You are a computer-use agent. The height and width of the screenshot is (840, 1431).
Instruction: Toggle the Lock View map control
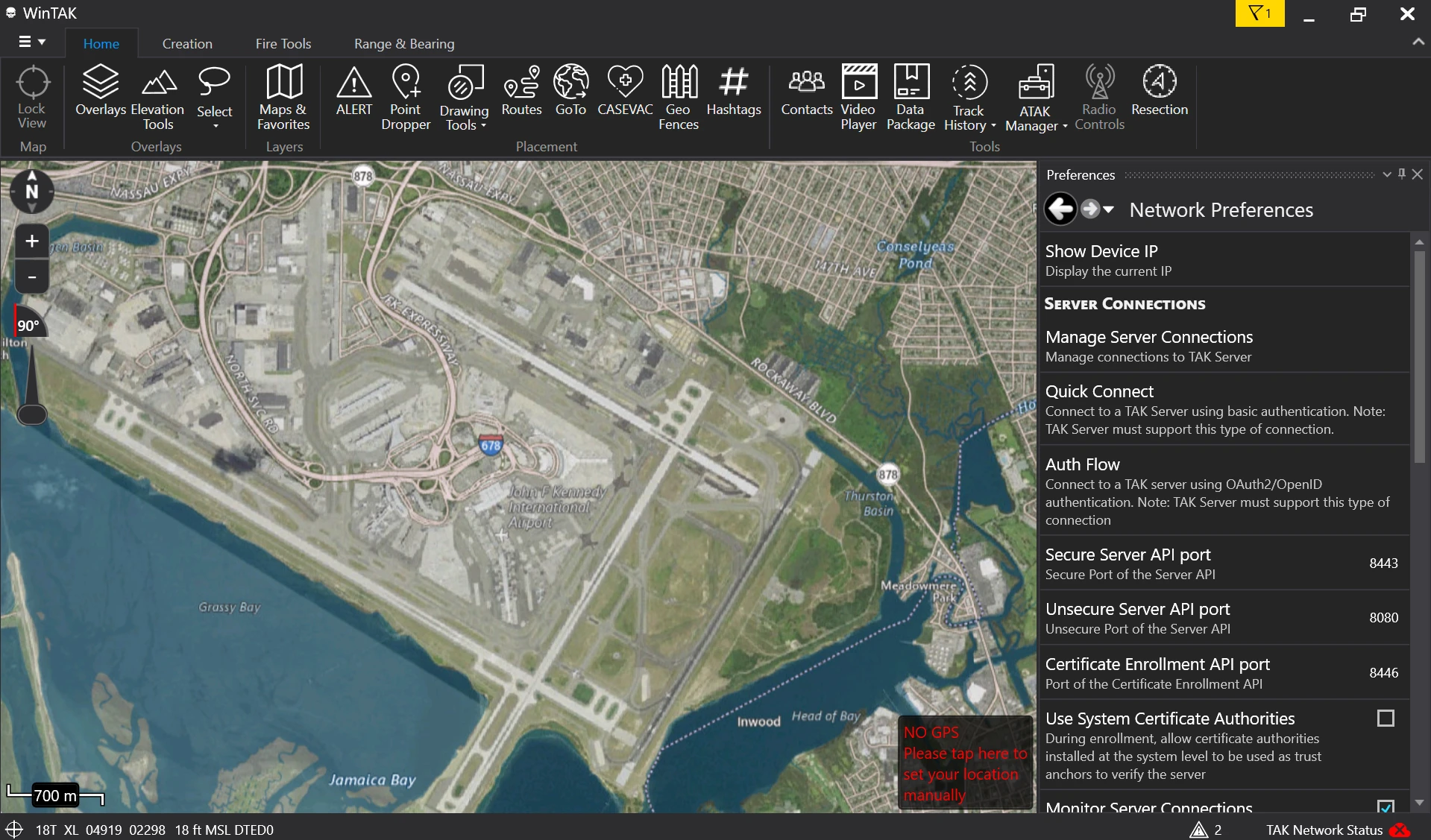point(32,98)
